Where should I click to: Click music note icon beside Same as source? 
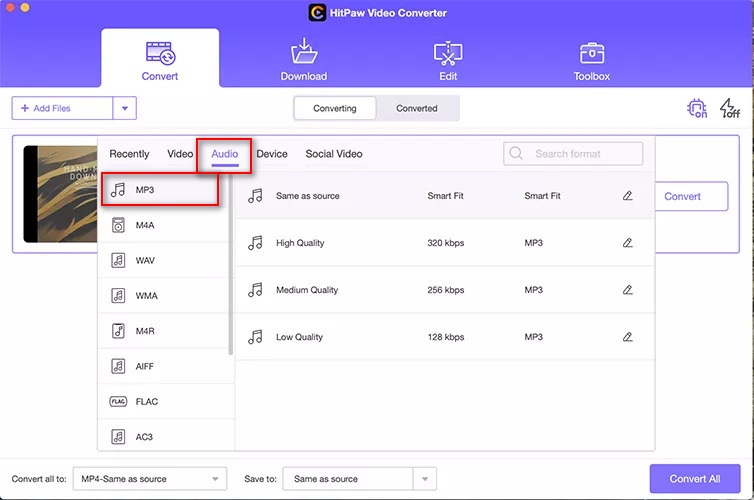coord(255,196)
